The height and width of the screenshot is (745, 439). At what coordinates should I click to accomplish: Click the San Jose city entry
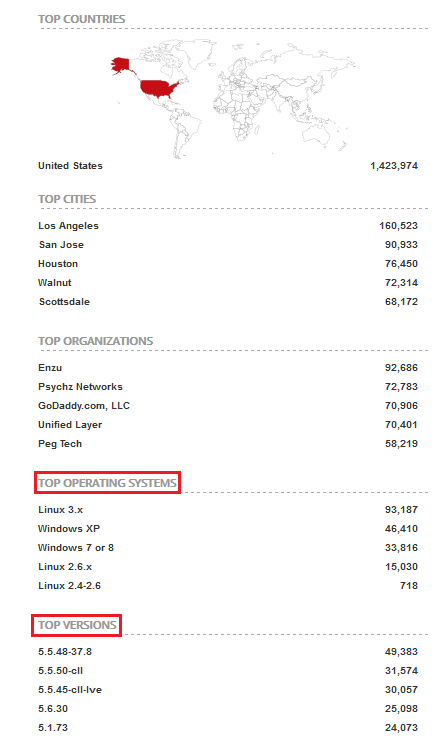tap(61, 245)
